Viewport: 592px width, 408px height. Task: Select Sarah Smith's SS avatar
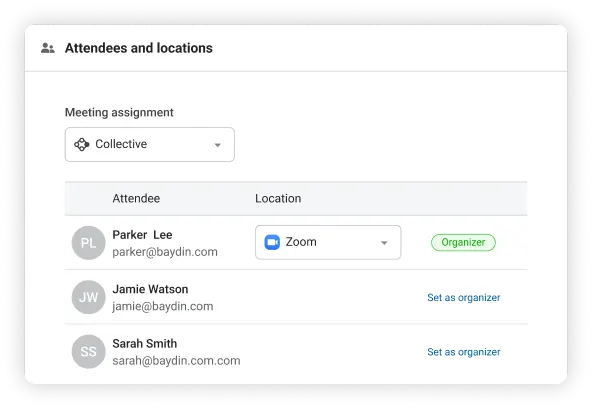[x=88, y=351]
